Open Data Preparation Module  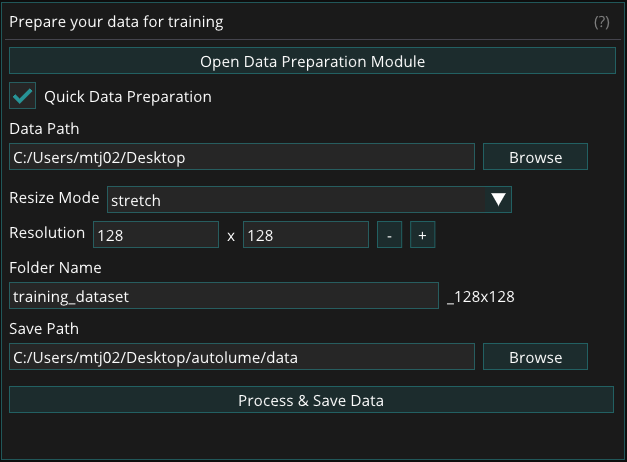[312, 61]
